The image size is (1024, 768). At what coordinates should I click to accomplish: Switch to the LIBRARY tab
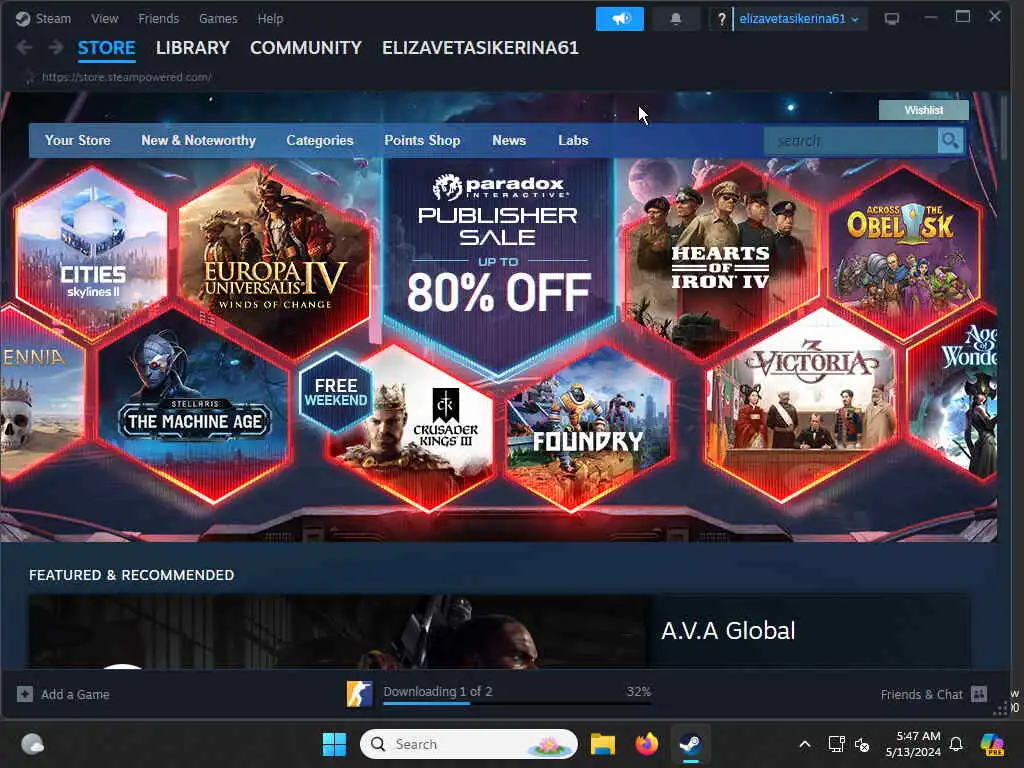(193, 48)
